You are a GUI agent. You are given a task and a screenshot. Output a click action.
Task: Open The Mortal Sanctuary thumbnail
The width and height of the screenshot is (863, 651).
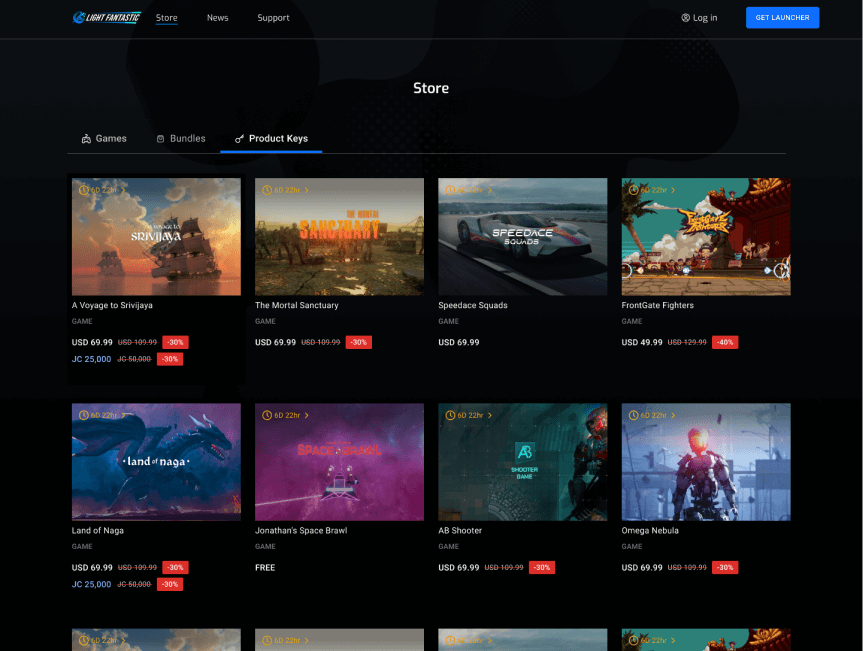(339, 237)
